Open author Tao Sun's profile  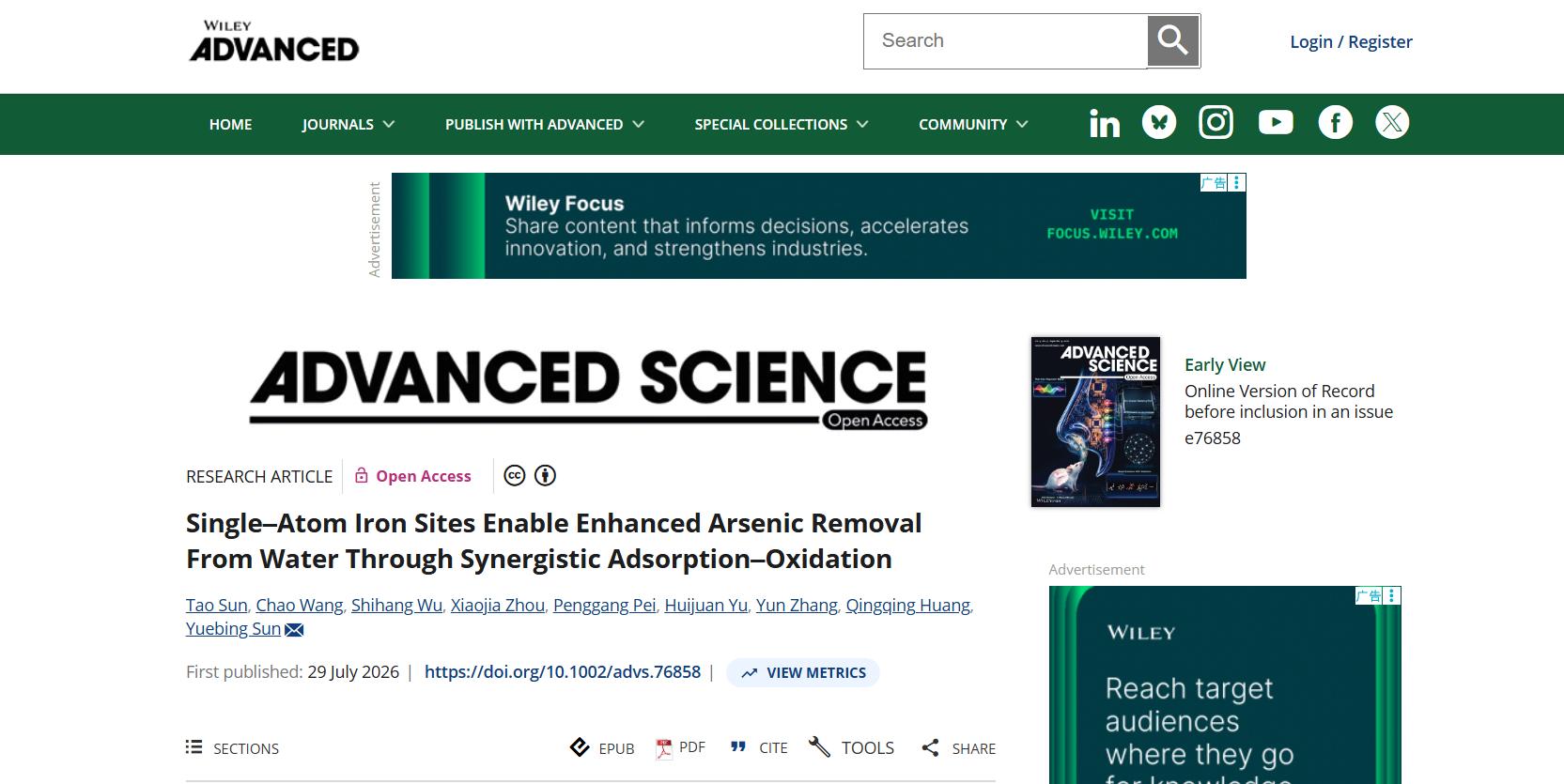tap(217, 606)
